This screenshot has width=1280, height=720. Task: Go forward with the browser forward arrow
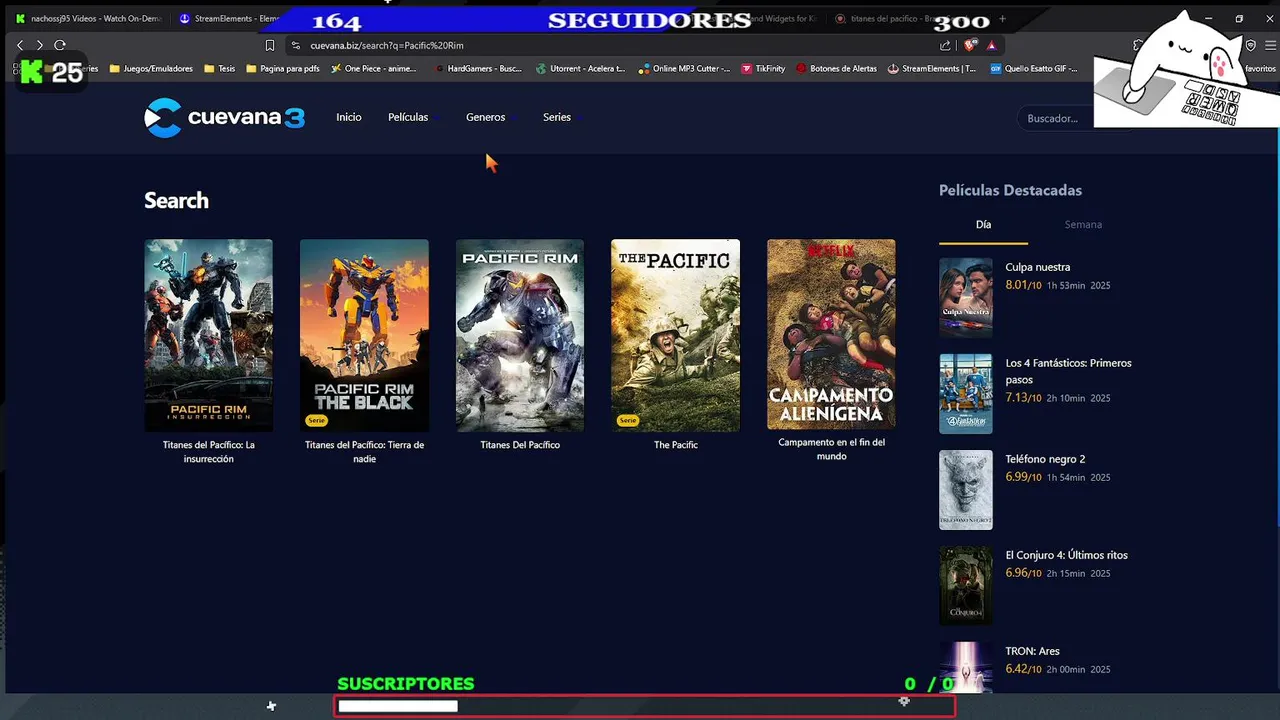click(40, 45)
